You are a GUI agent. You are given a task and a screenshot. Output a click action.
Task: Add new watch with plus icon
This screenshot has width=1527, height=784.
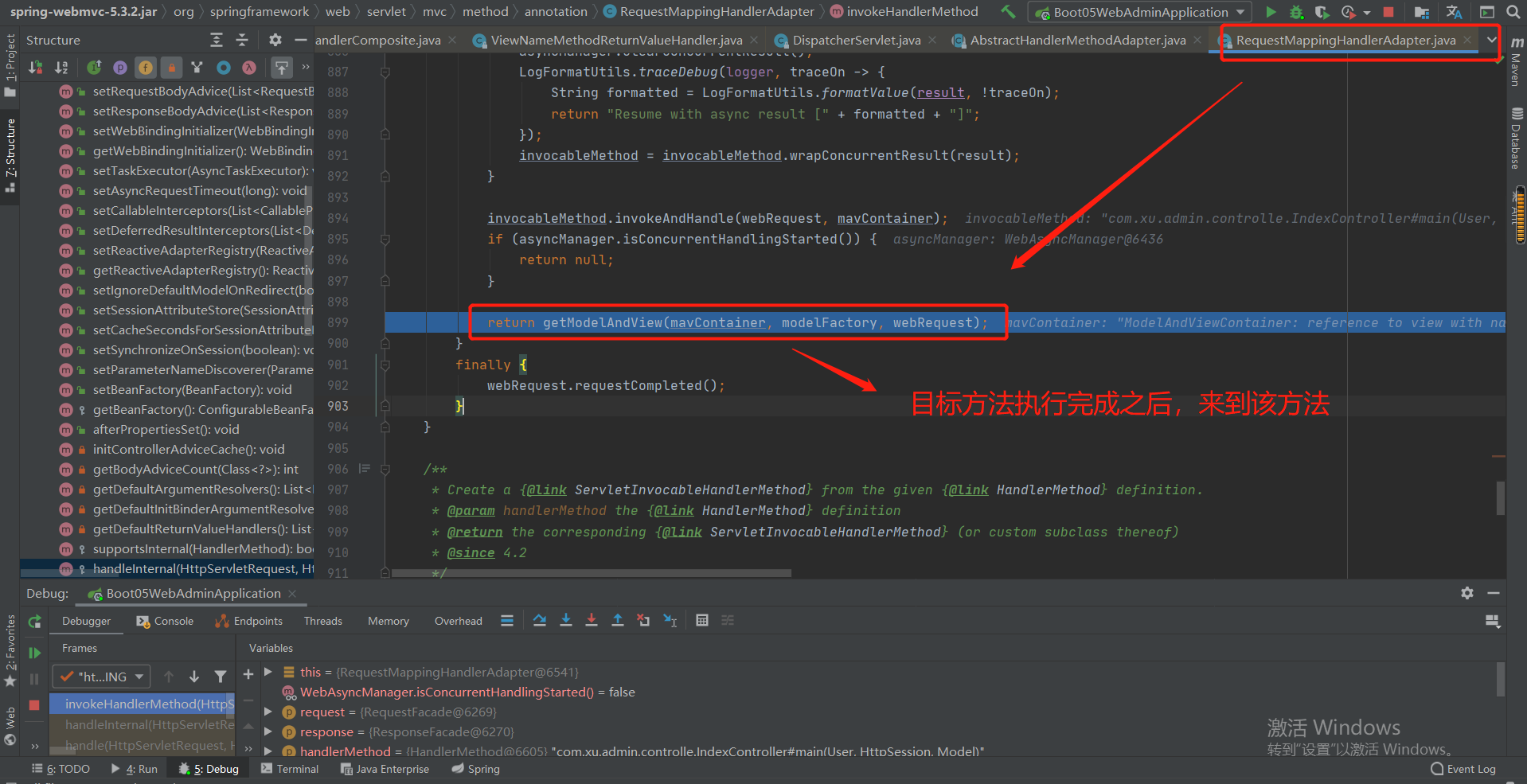[248, 675]
